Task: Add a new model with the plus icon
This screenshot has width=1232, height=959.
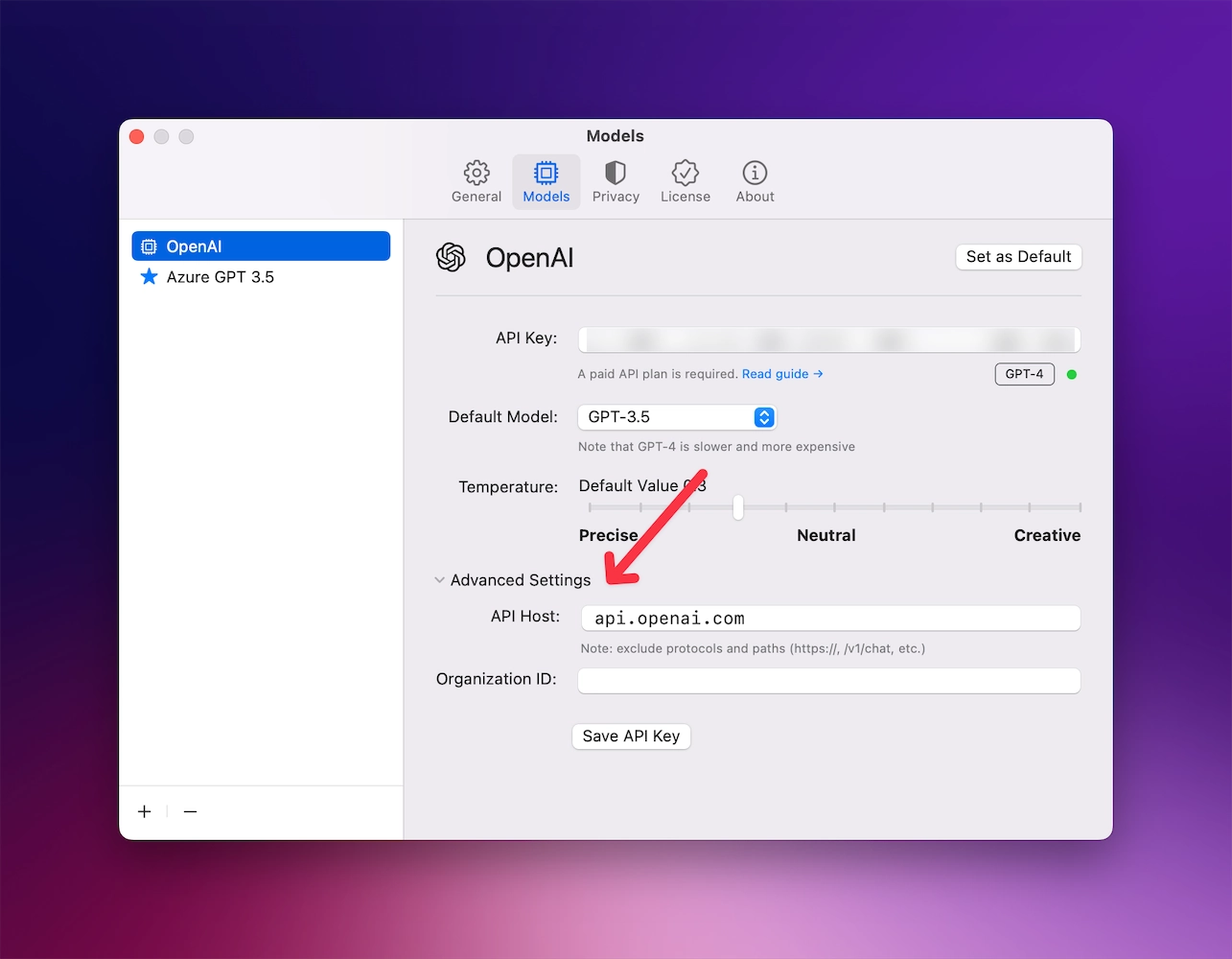Action: click(x=144, y=811)
